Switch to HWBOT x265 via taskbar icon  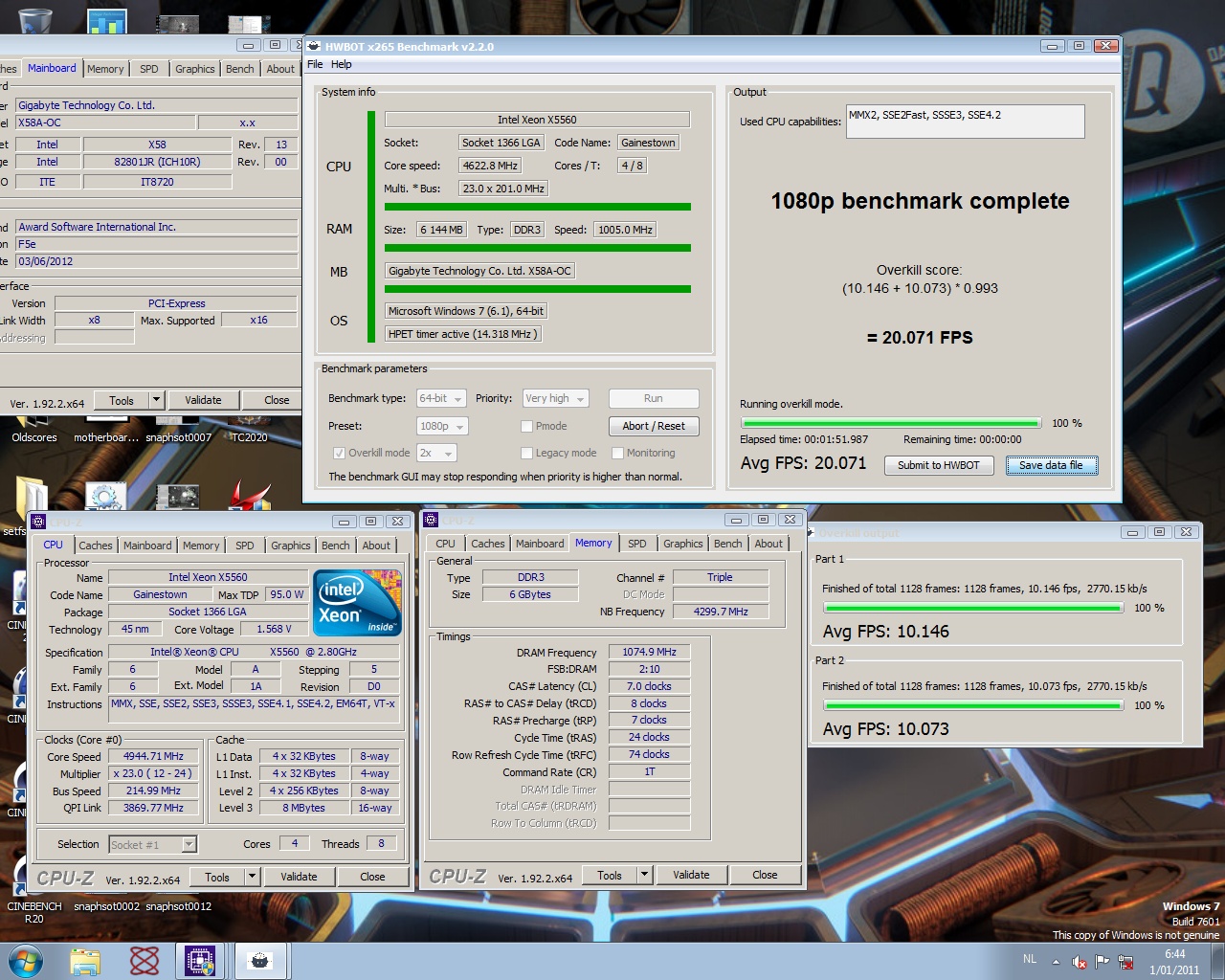(259, 961)
